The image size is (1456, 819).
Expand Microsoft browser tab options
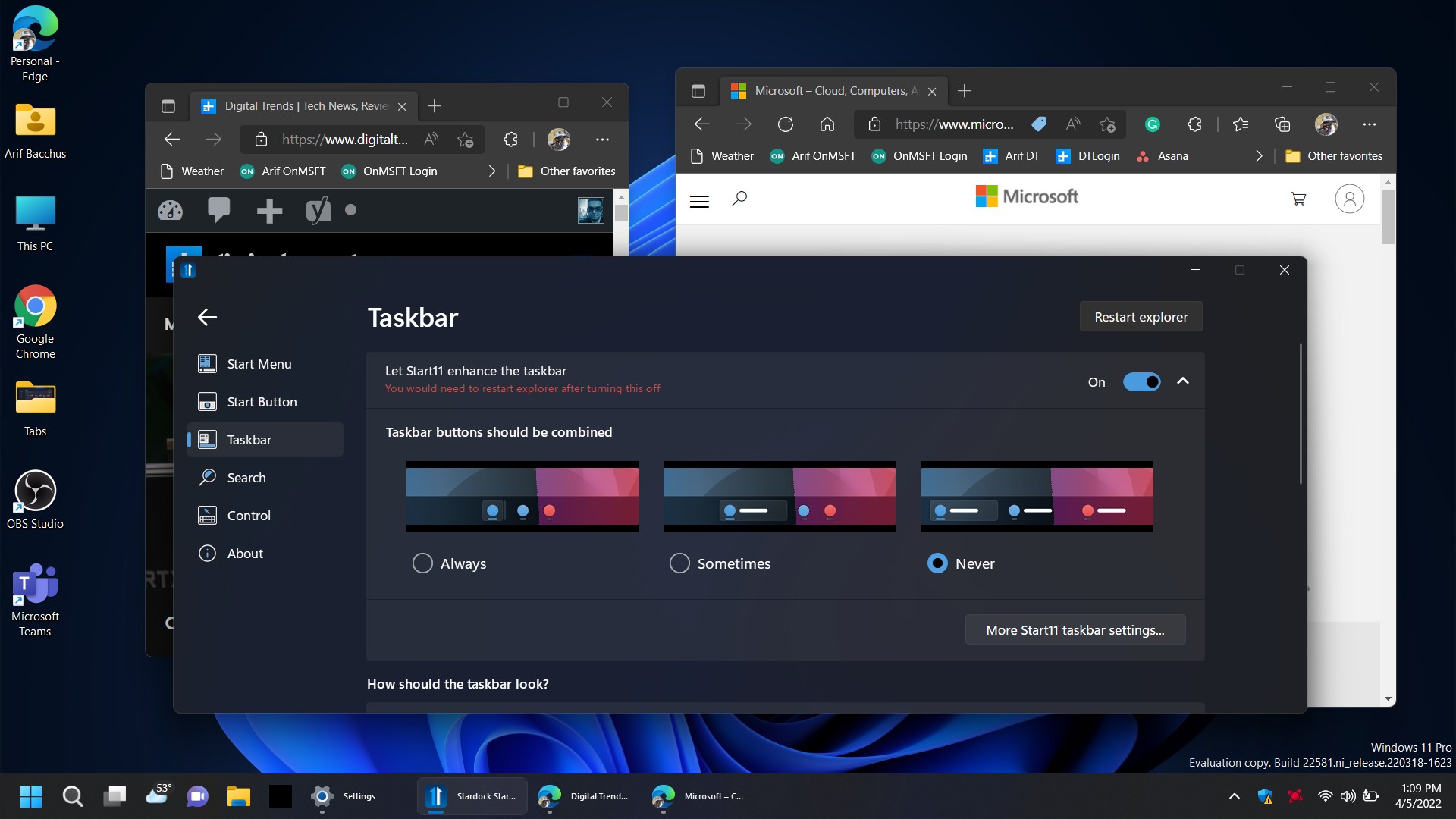click(x=700, y=90)
